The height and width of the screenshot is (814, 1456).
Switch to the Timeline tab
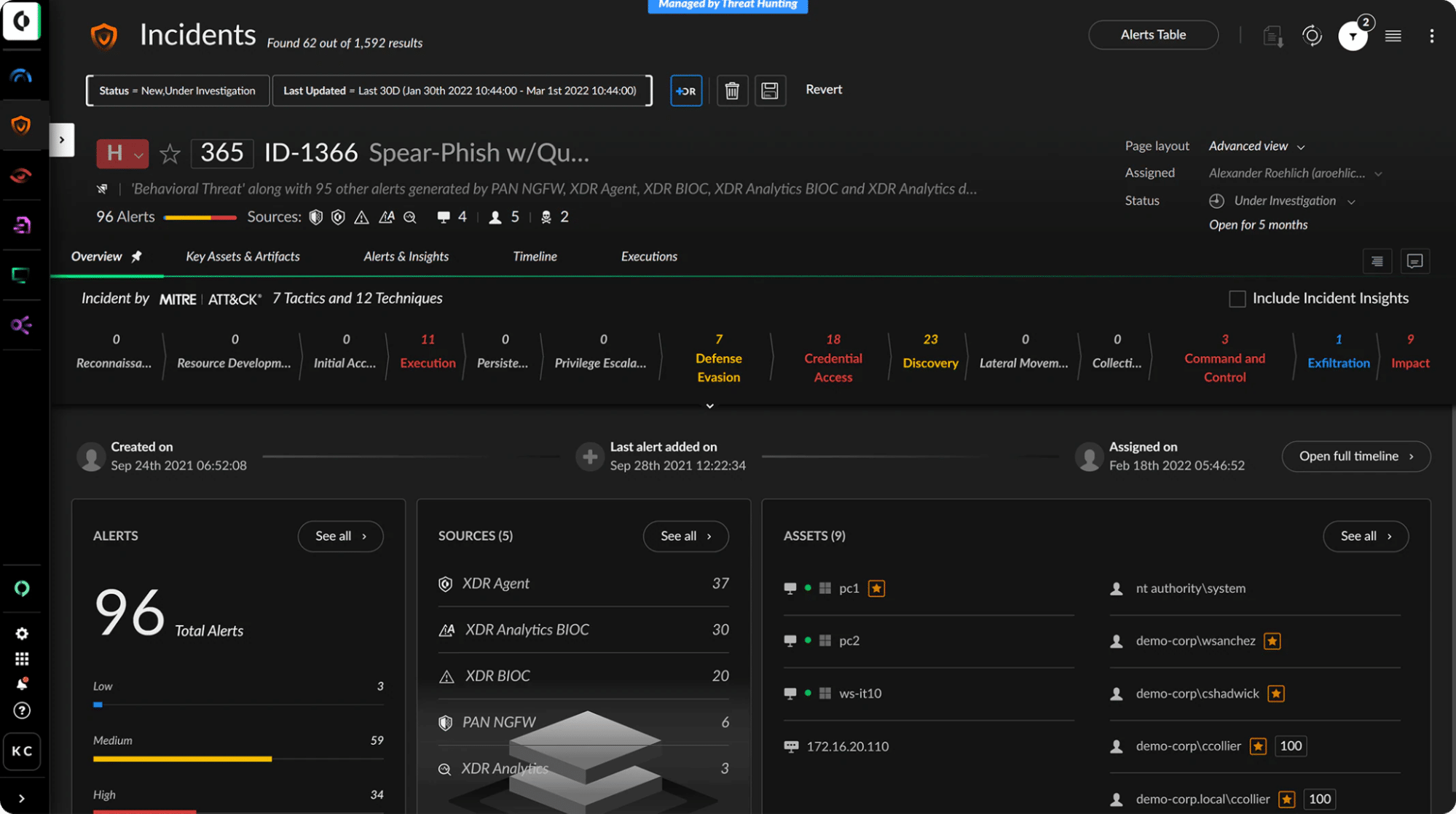[534, 256]
